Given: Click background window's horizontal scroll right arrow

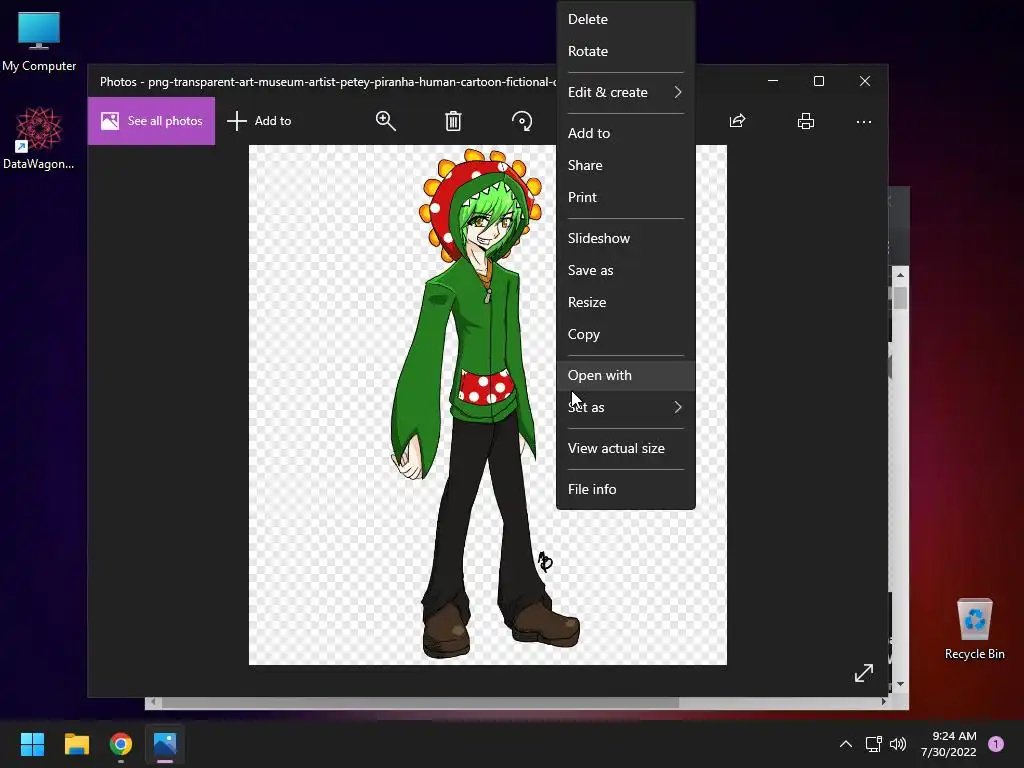Looking at the screenshot, I should click(x=884, y=702).
